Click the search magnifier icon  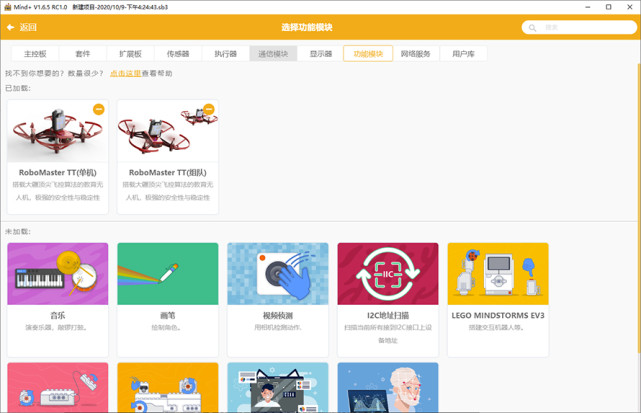pyautogui.click(x=532, y=28)
